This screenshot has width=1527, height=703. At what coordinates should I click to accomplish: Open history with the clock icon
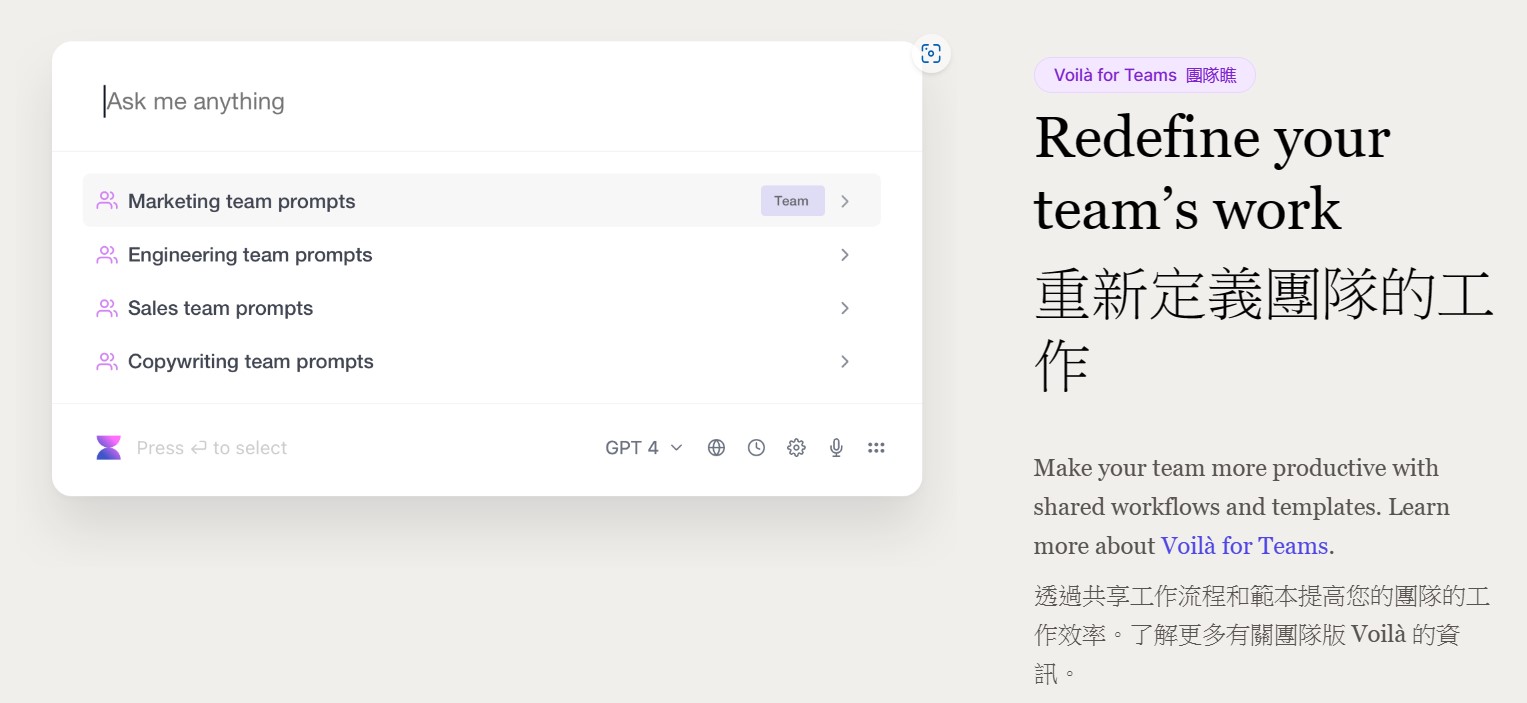[756, 448]
